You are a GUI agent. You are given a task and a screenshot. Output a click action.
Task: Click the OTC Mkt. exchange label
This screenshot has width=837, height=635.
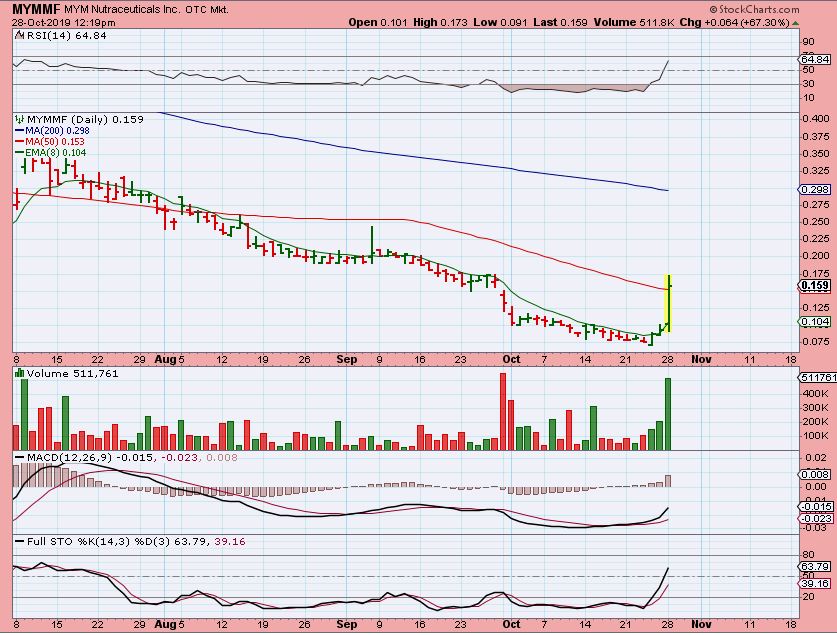click(208, 10)
